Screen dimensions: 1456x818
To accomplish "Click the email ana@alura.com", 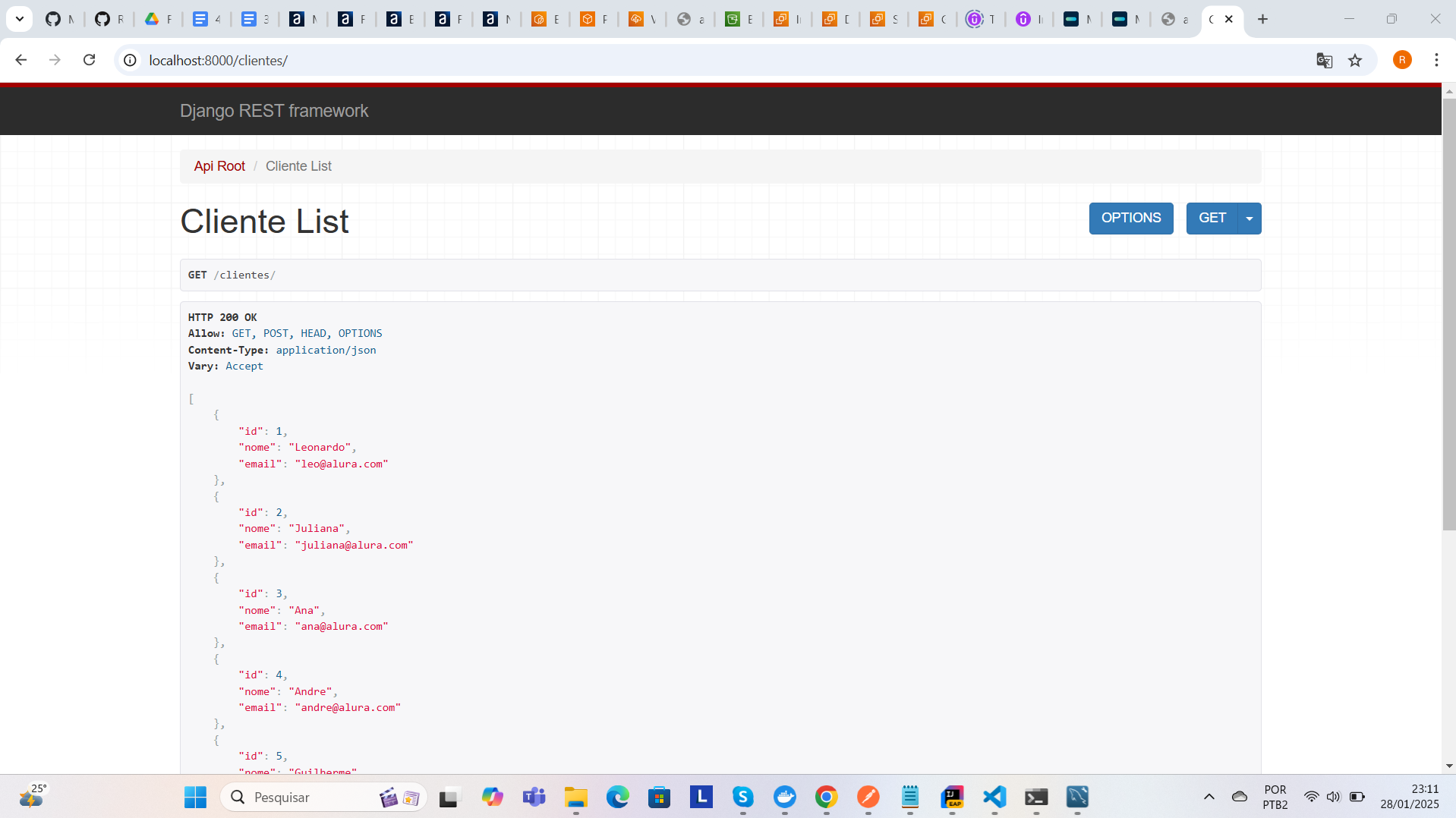I will click(x=342, y=627).
